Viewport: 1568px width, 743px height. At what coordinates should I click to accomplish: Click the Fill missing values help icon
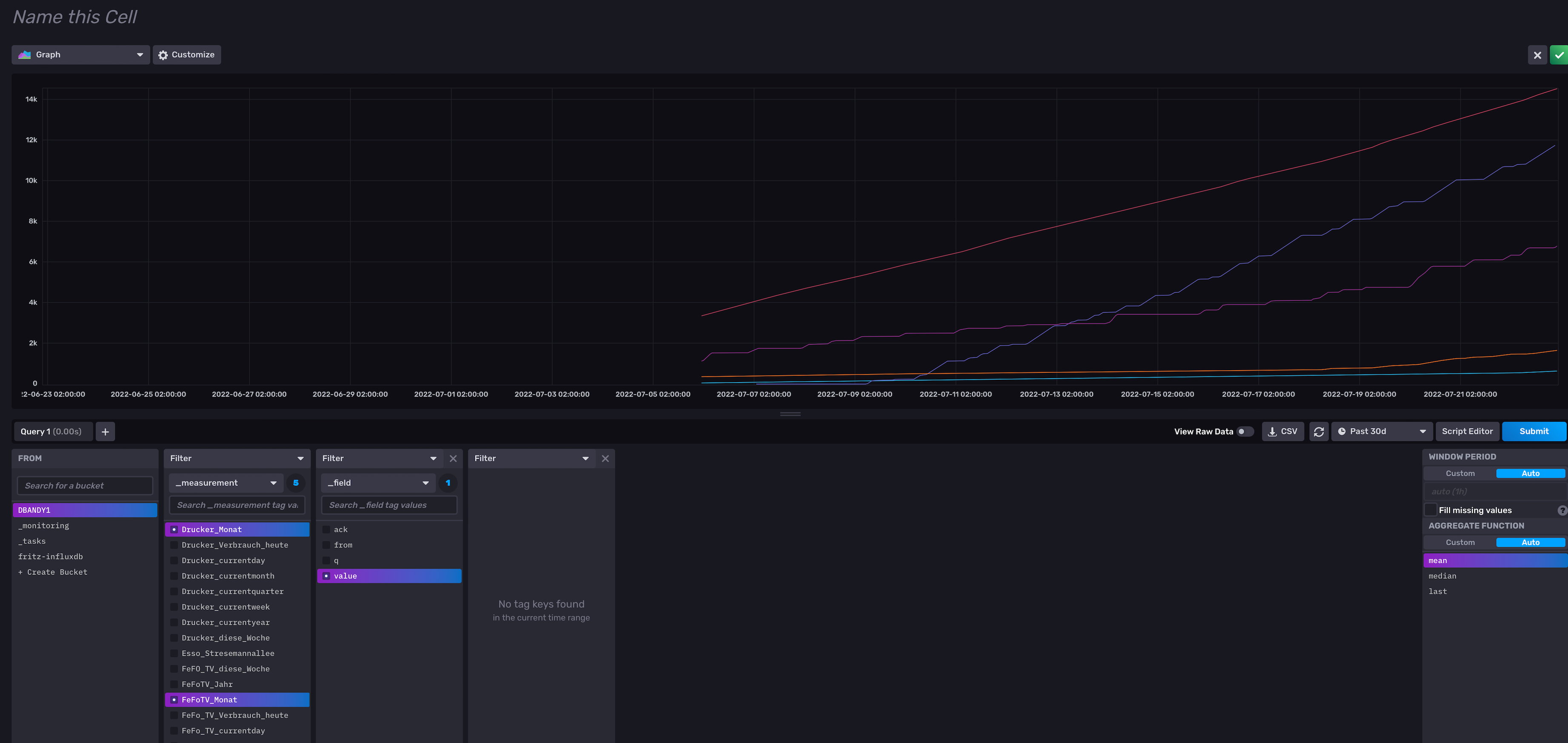(1562, 511)
